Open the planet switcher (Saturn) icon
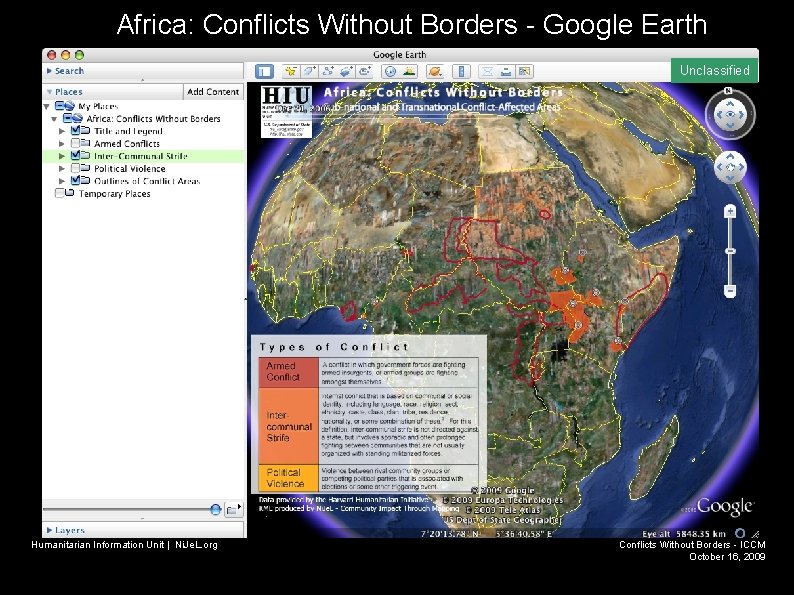This screenshot has width=794, height=595. pos(434,71)
